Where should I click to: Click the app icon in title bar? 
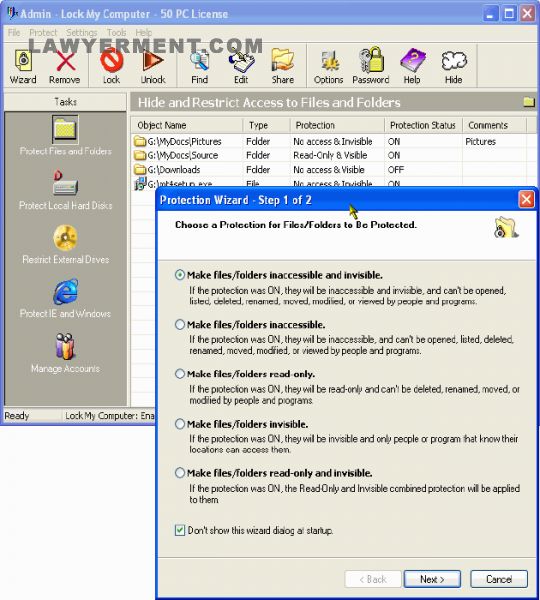[12, 13]
